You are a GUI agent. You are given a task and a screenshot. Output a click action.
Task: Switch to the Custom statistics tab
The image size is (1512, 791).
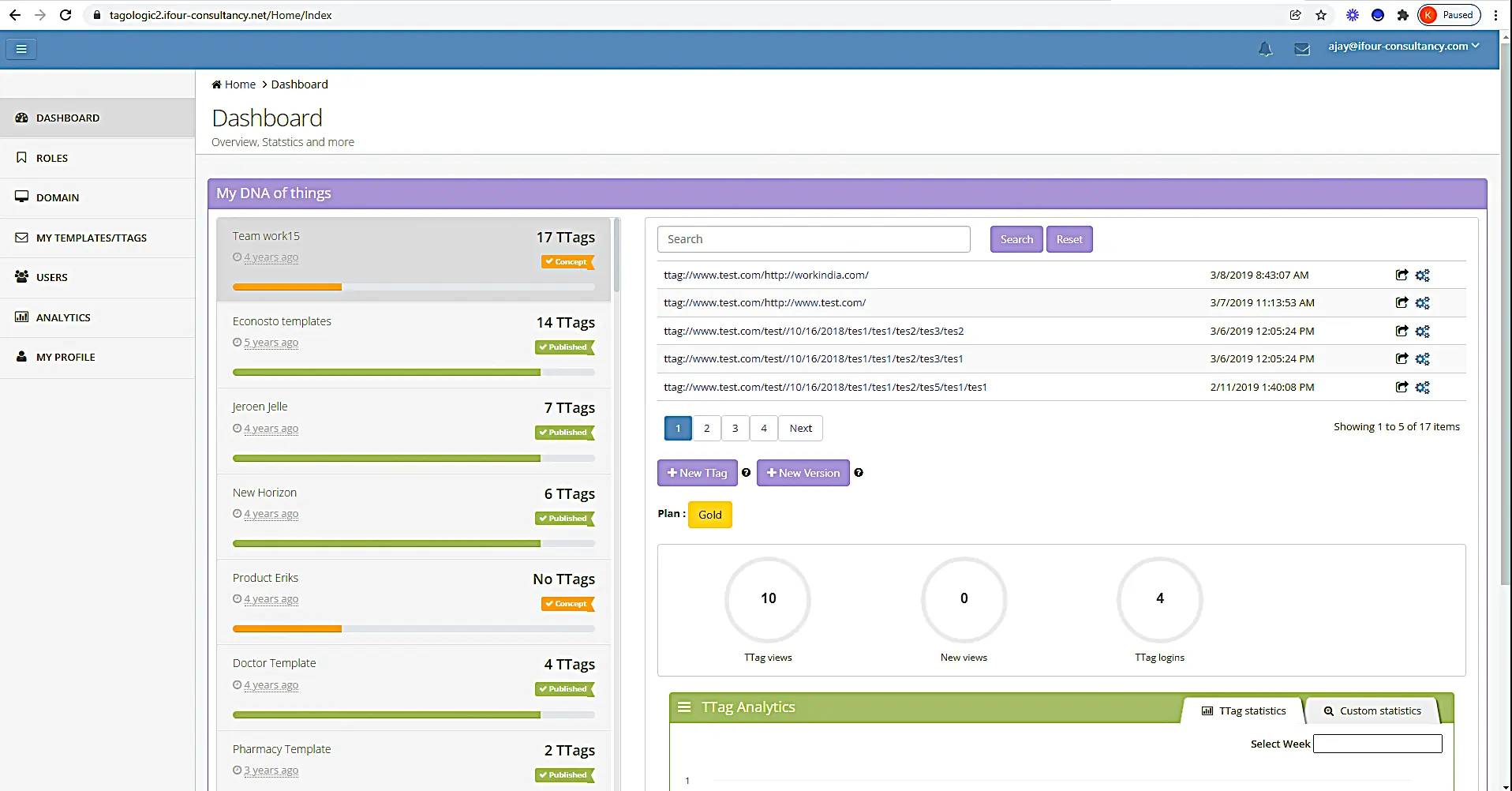click(1372, 710)
